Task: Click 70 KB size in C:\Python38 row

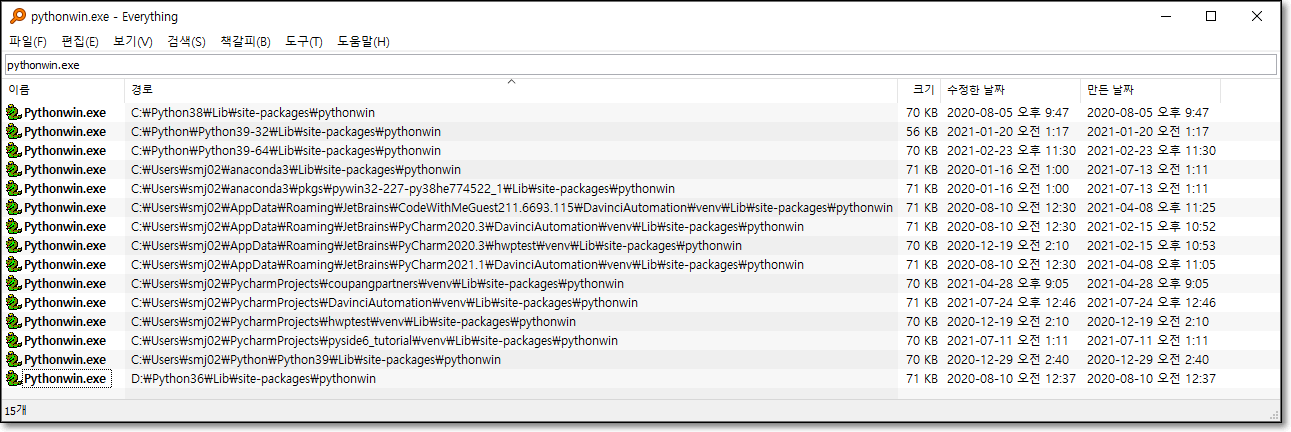Action: [x=921, y=113]
